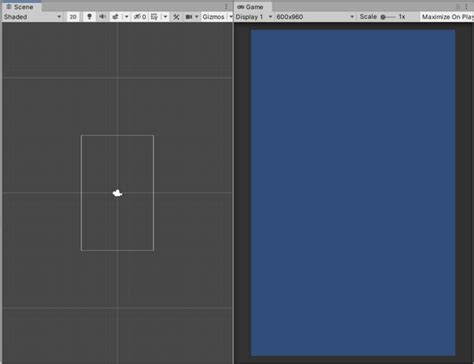
Task: Open the grid settings dropdown arrow
Action: [165, 17]
